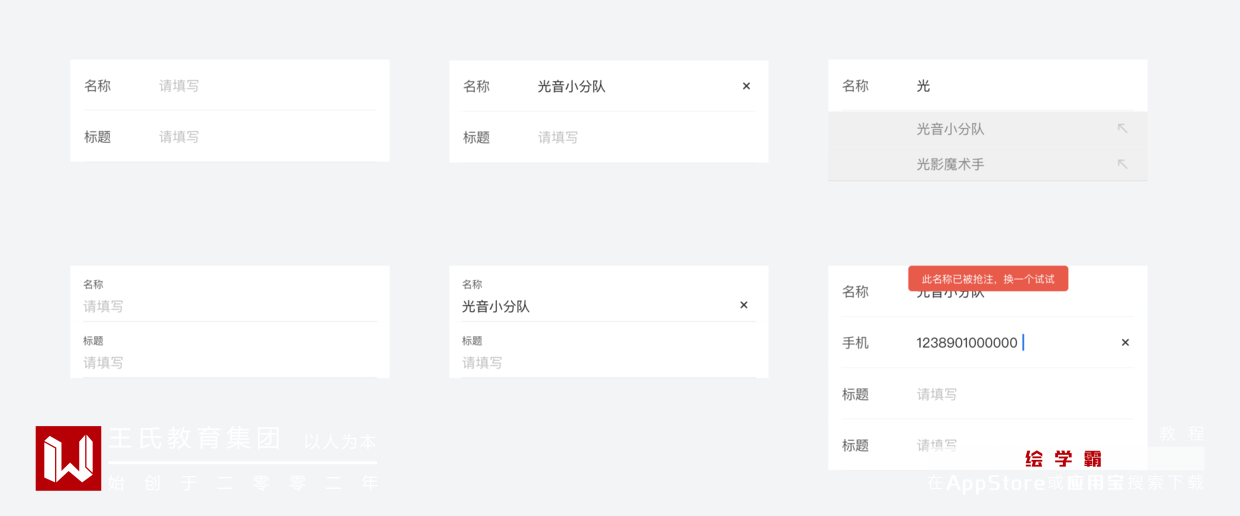Click the 以人为本 slogan text
Image resolution: width=1240 pixels, height=516 pixels.
[x=340, y=441]
